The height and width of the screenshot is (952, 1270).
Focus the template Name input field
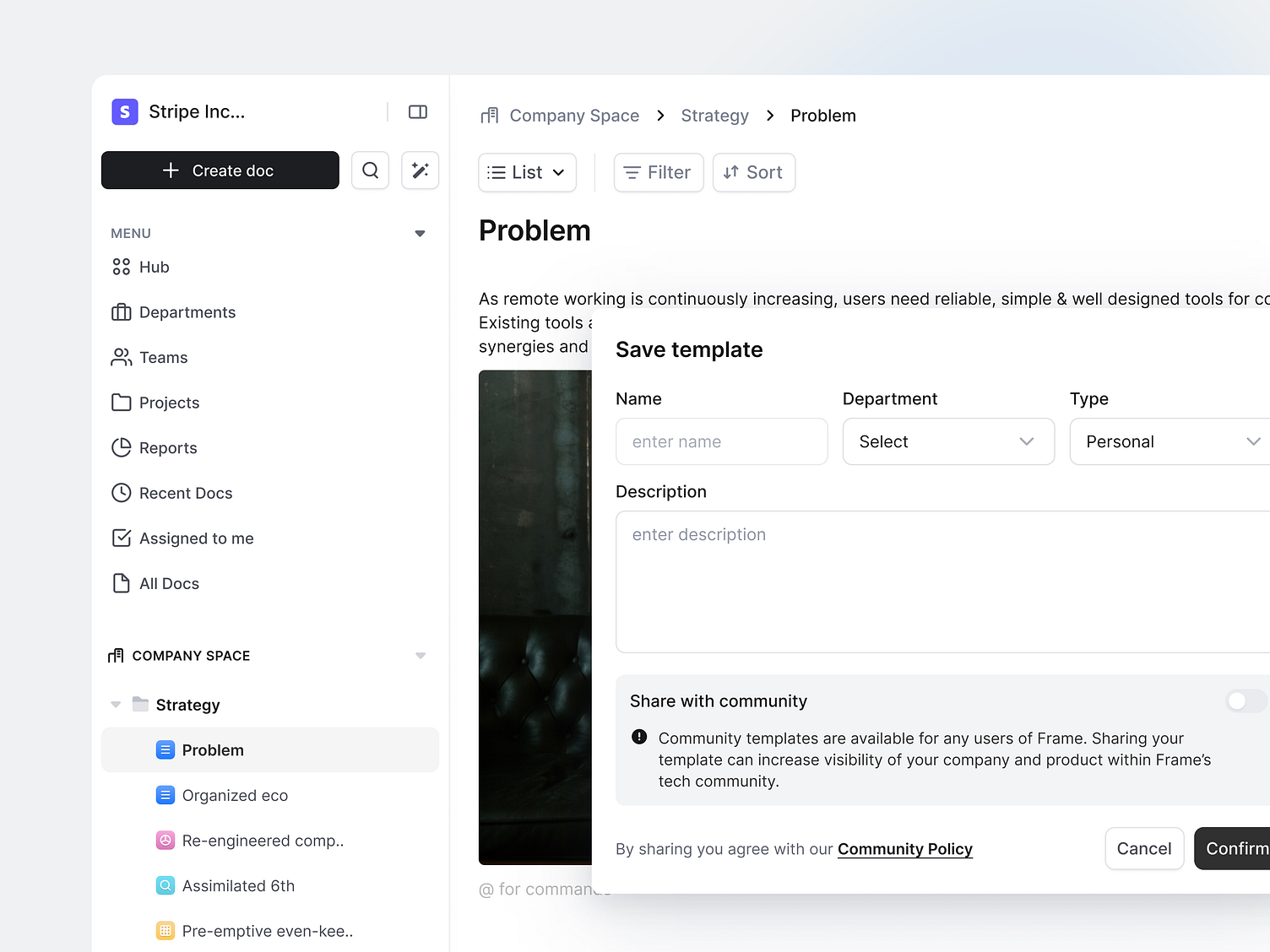point(721,441)
